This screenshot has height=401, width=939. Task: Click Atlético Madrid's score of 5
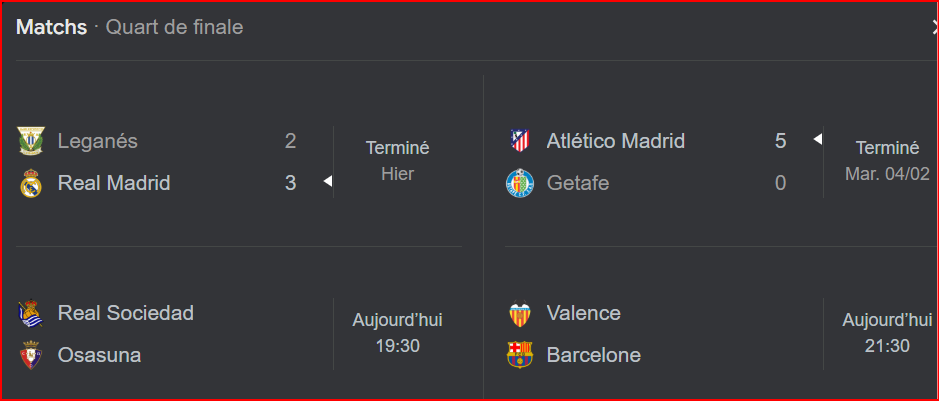(x=780, y=141)
